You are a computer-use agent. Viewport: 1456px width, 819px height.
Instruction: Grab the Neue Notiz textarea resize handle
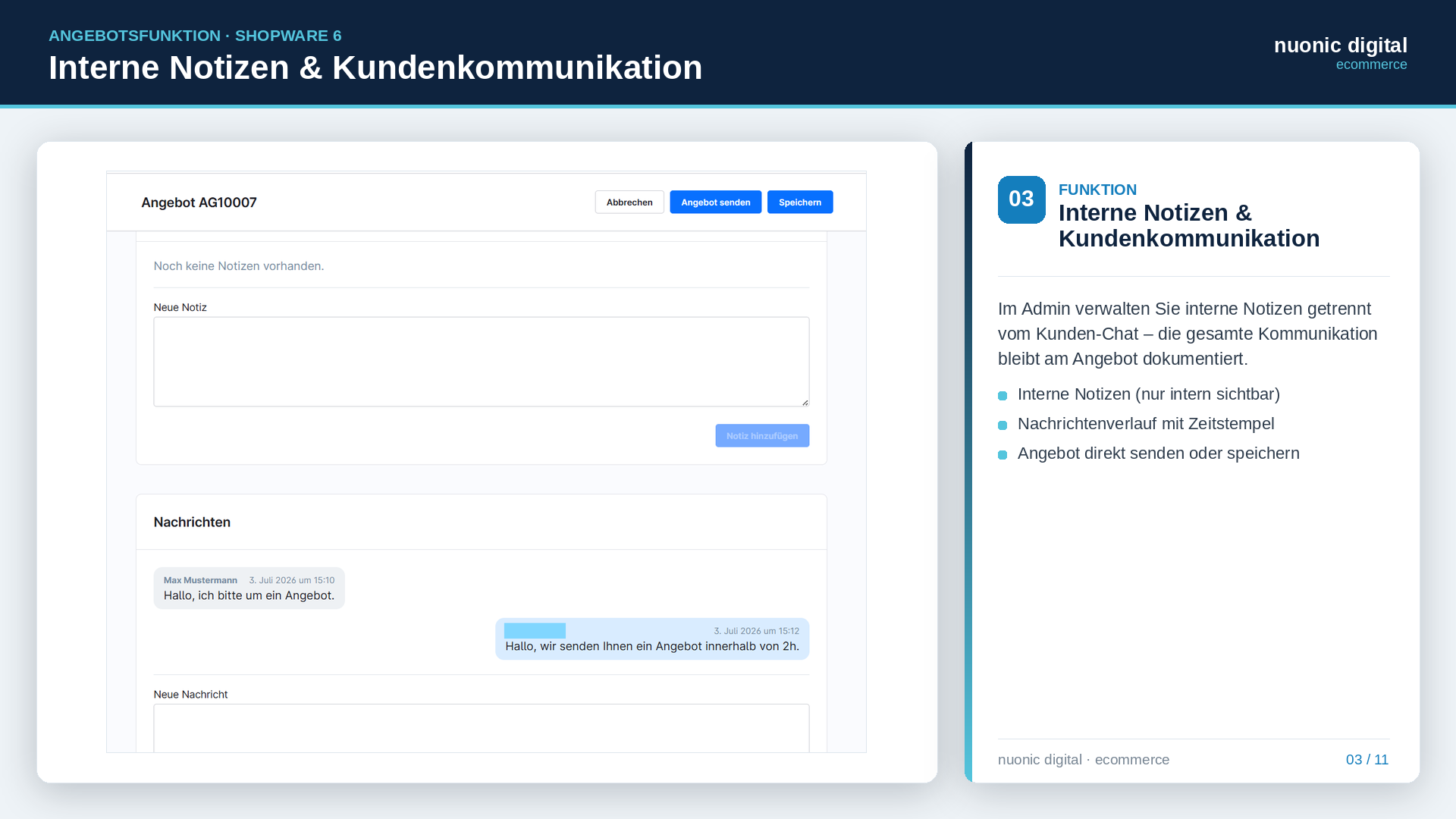[805, 402]
